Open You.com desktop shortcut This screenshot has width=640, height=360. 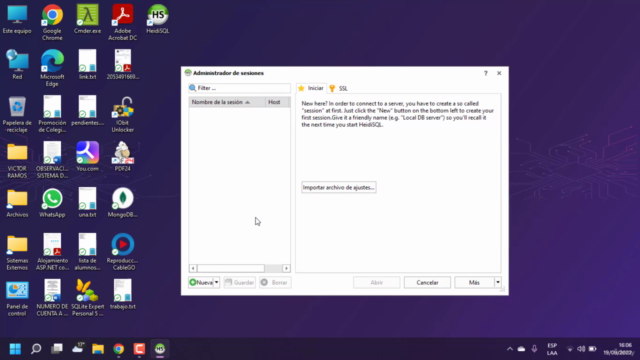click(87, 156)
